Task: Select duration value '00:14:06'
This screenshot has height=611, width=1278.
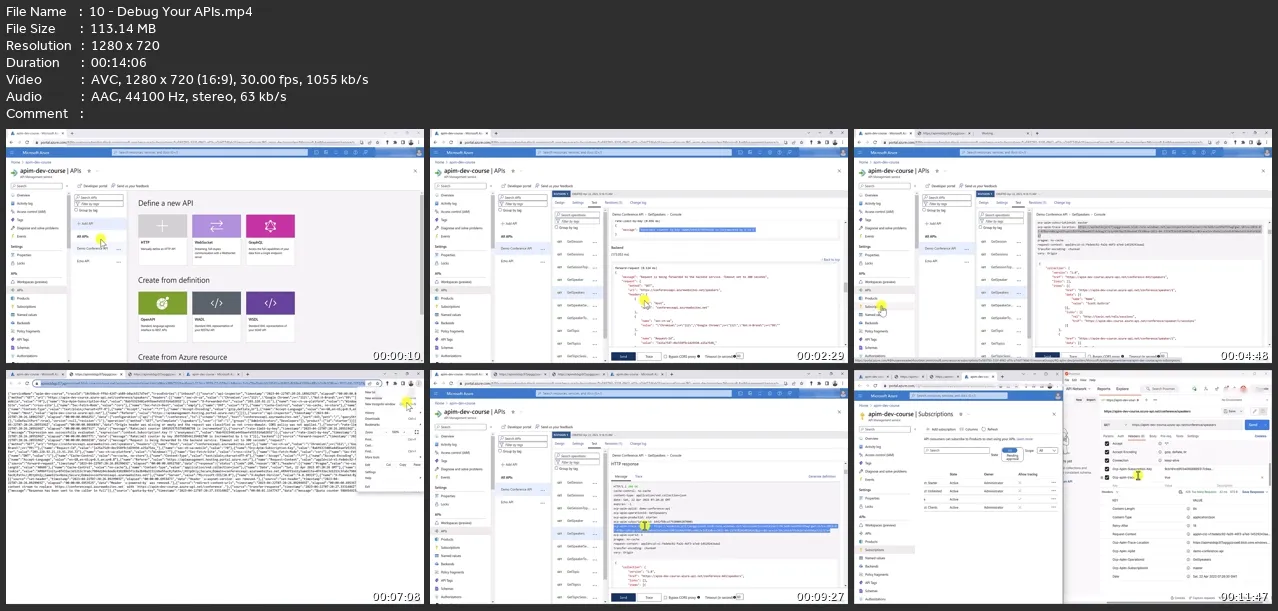Action: pyautogui.click(x=117, y=63)
